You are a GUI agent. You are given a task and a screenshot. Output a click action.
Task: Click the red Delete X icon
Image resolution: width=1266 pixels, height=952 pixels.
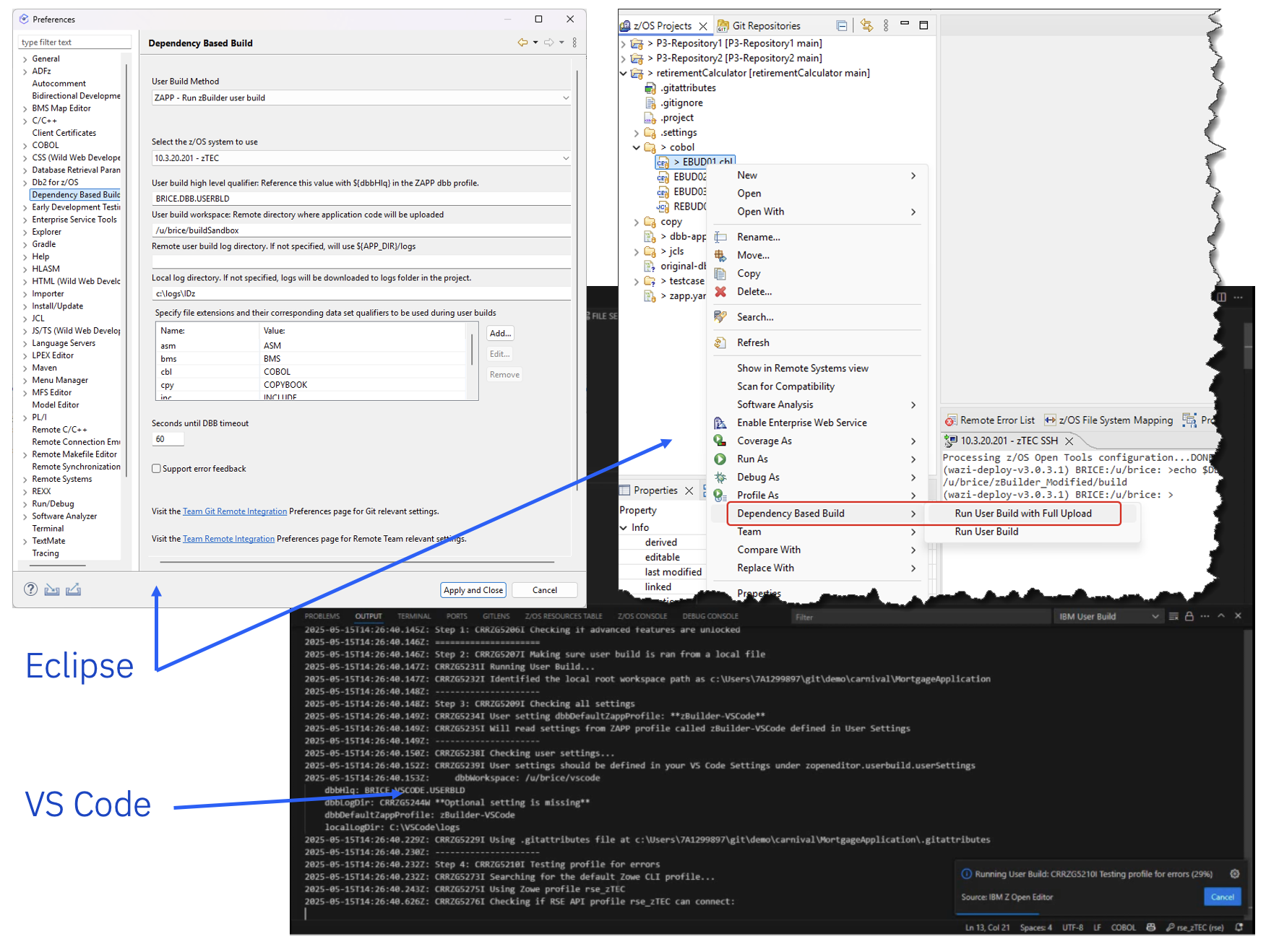click(x=720, y=292)
